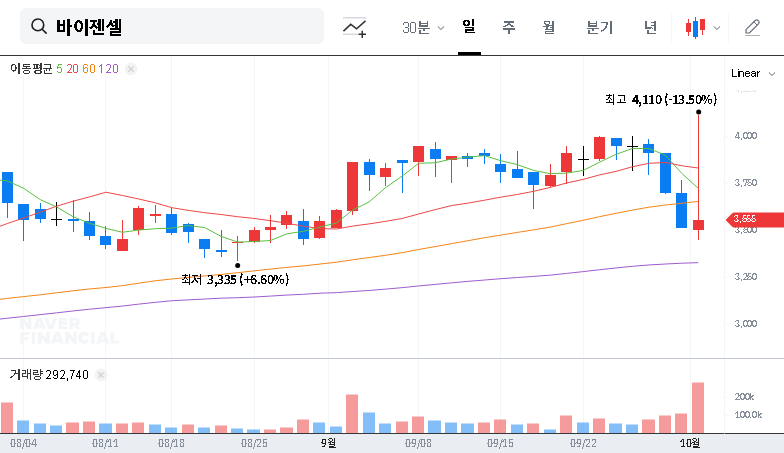This screenshot has width=784, height=453.
Task: Switch to the 주 weekly tab
Action: [x=508, y=27]
